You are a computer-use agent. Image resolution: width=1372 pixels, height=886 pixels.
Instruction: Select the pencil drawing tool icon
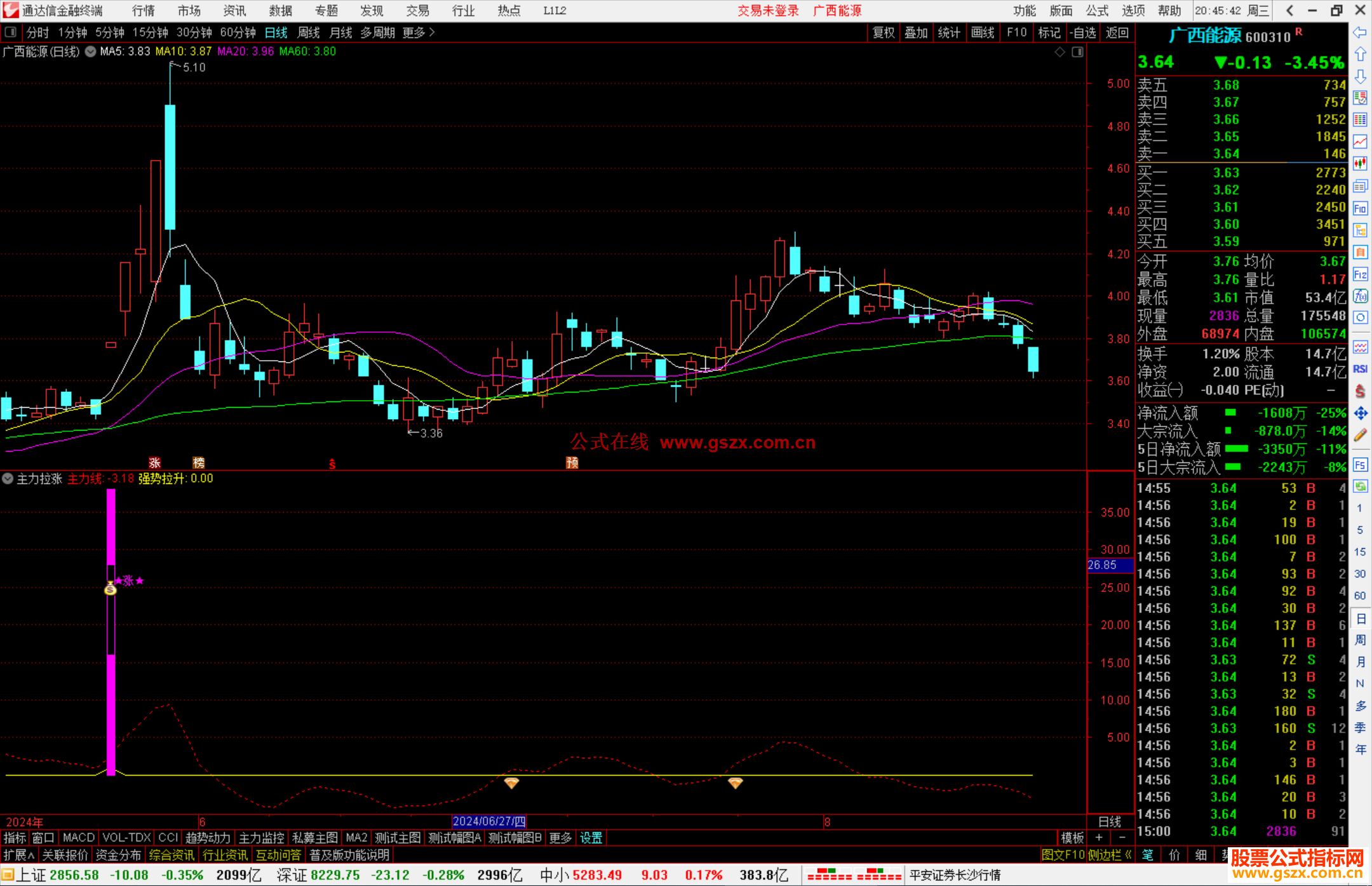pos(1360,436)
